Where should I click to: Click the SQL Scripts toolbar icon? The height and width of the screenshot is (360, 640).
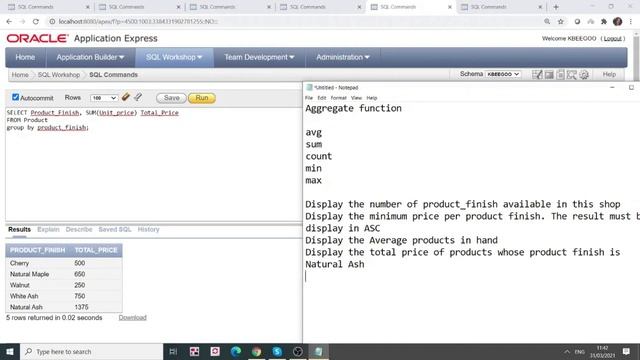[549, 74]
